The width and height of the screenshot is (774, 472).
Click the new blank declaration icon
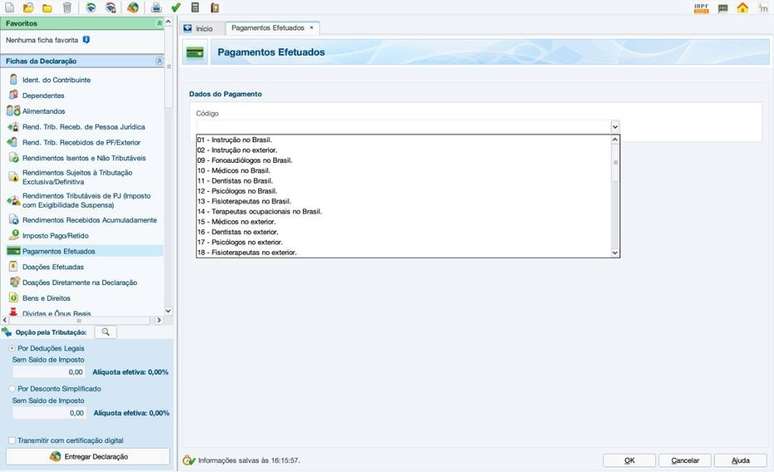point(9,8)
